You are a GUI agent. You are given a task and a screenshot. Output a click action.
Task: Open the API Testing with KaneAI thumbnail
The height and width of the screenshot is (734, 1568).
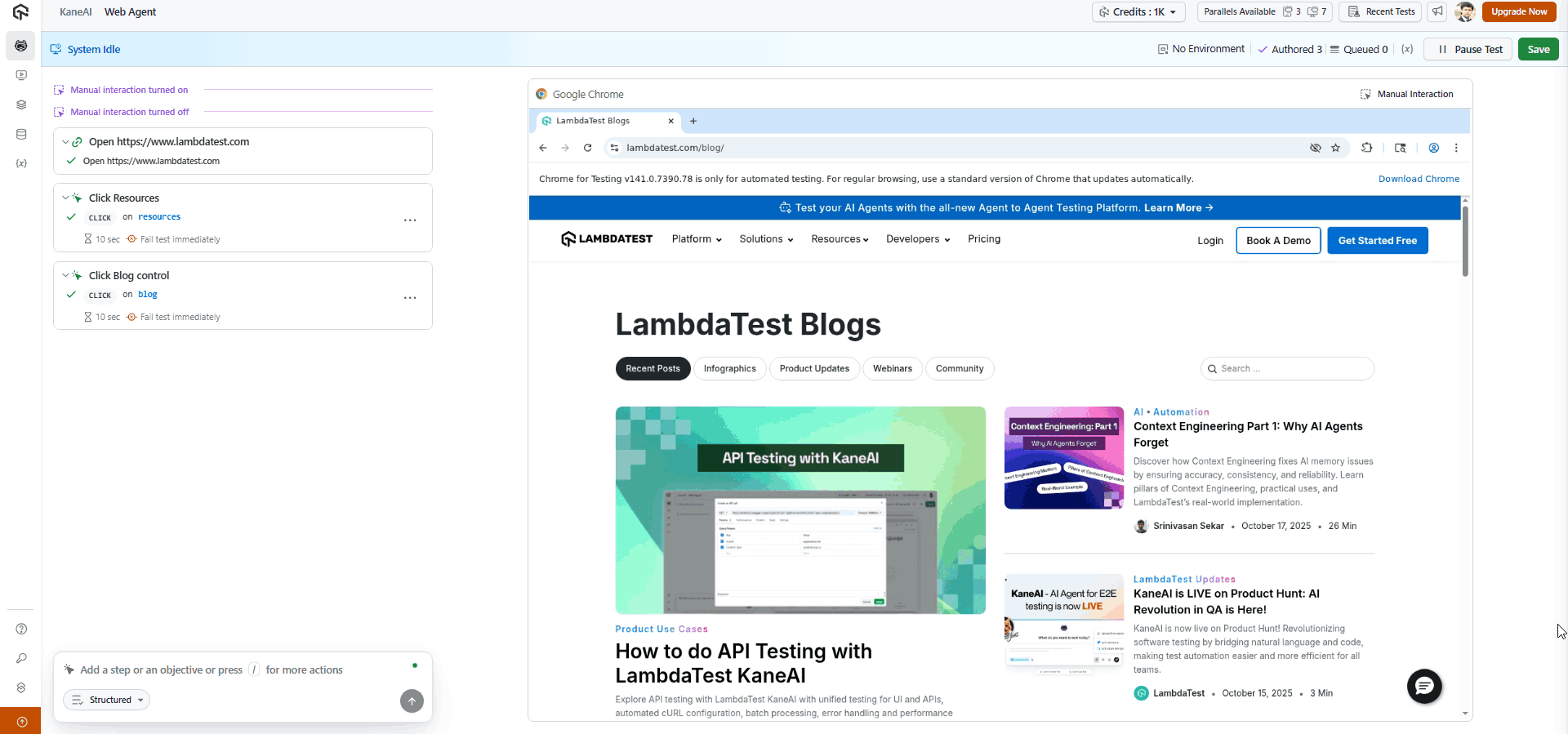pyautogui.click(x=800, y=510)
